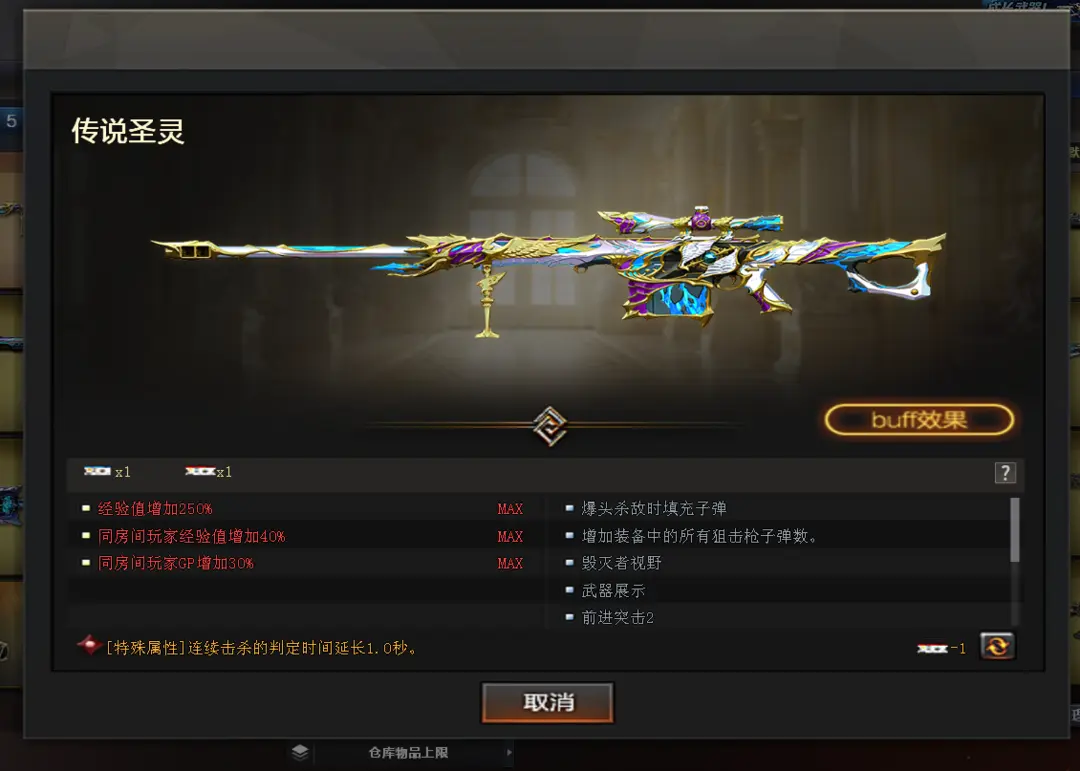Select the 经验值增加250% attribute row

305,508
